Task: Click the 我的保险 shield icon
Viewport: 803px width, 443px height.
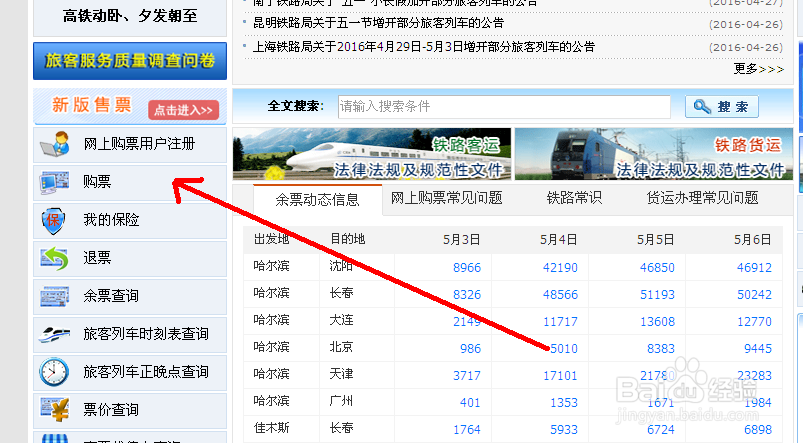Action: [54, 221]
